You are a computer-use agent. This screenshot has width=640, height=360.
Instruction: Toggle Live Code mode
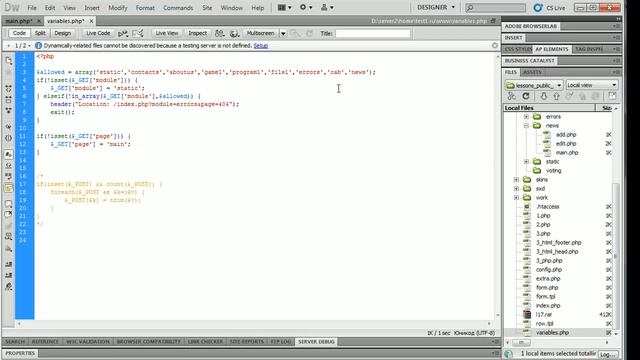[x=98, y=33]
